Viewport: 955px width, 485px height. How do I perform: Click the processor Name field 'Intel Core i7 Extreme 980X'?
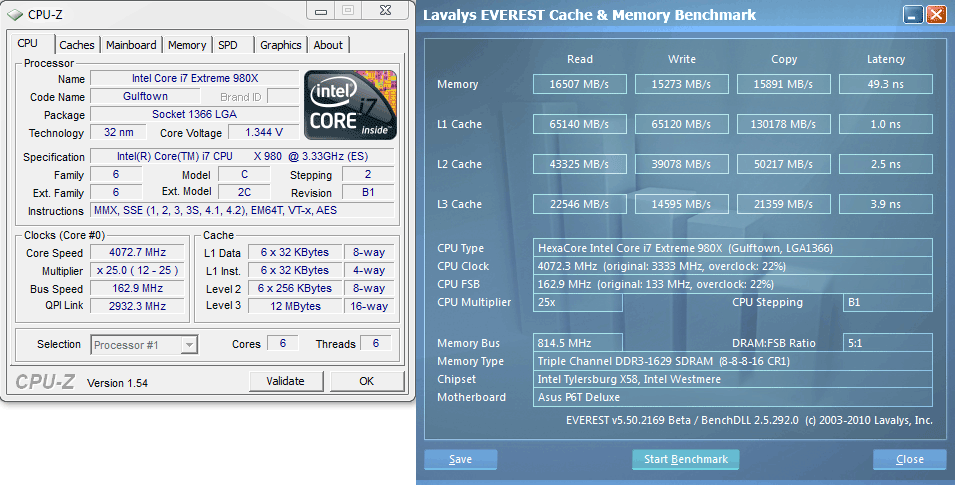tap(195, 79)
